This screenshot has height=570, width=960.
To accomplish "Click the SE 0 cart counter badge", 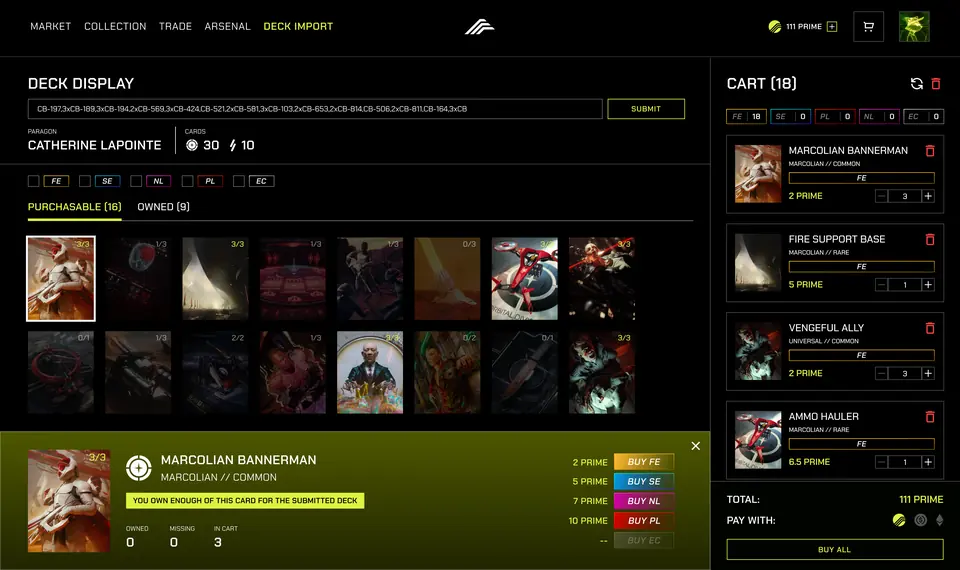I will [x=790, y=116].
